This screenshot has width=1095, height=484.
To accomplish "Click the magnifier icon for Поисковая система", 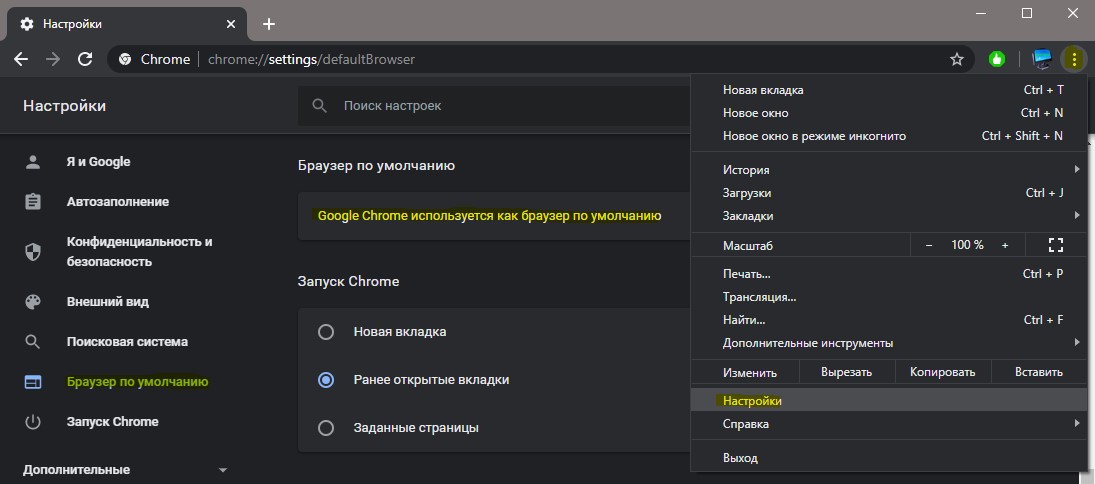I will tap(33, 342).
